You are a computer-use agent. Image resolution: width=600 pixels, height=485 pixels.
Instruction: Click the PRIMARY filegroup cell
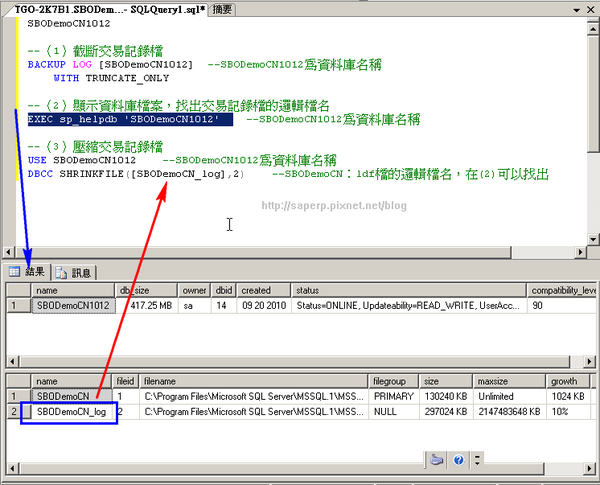point(394,396)
